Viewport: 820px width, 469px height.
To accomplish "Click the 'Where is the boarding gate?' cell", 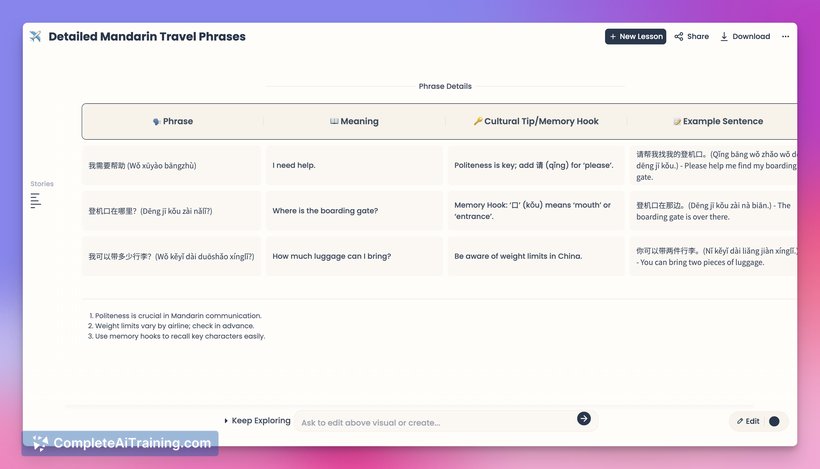I will pyautogui.click(x=354, y=211).
